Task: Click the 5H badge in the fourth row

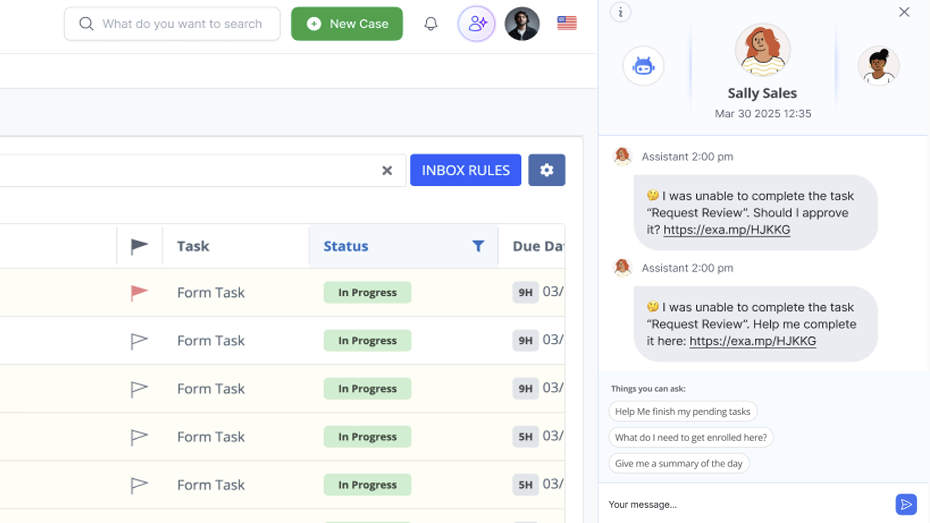Action: click(525, 436)
